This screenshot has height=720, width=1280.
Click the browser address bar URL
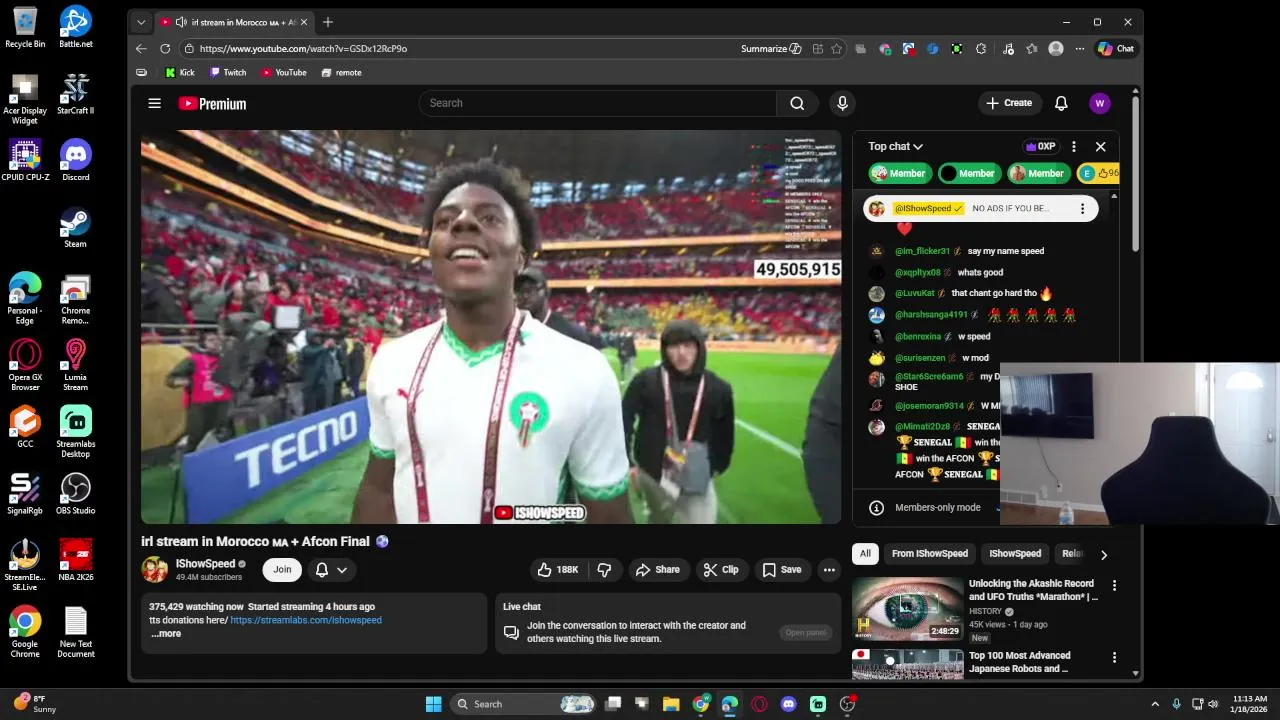(x=303, y=48)
